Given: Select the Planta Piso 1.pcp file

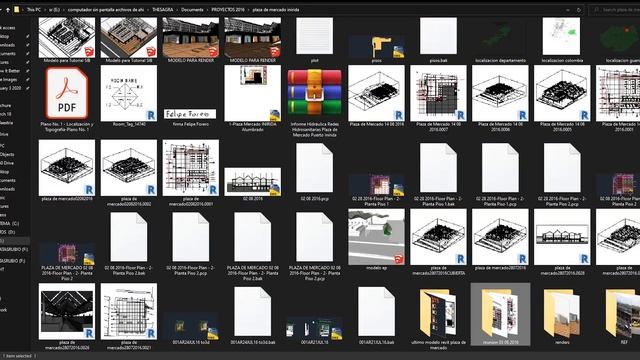Looking at the screenshot, I should (x=500, y=168).
